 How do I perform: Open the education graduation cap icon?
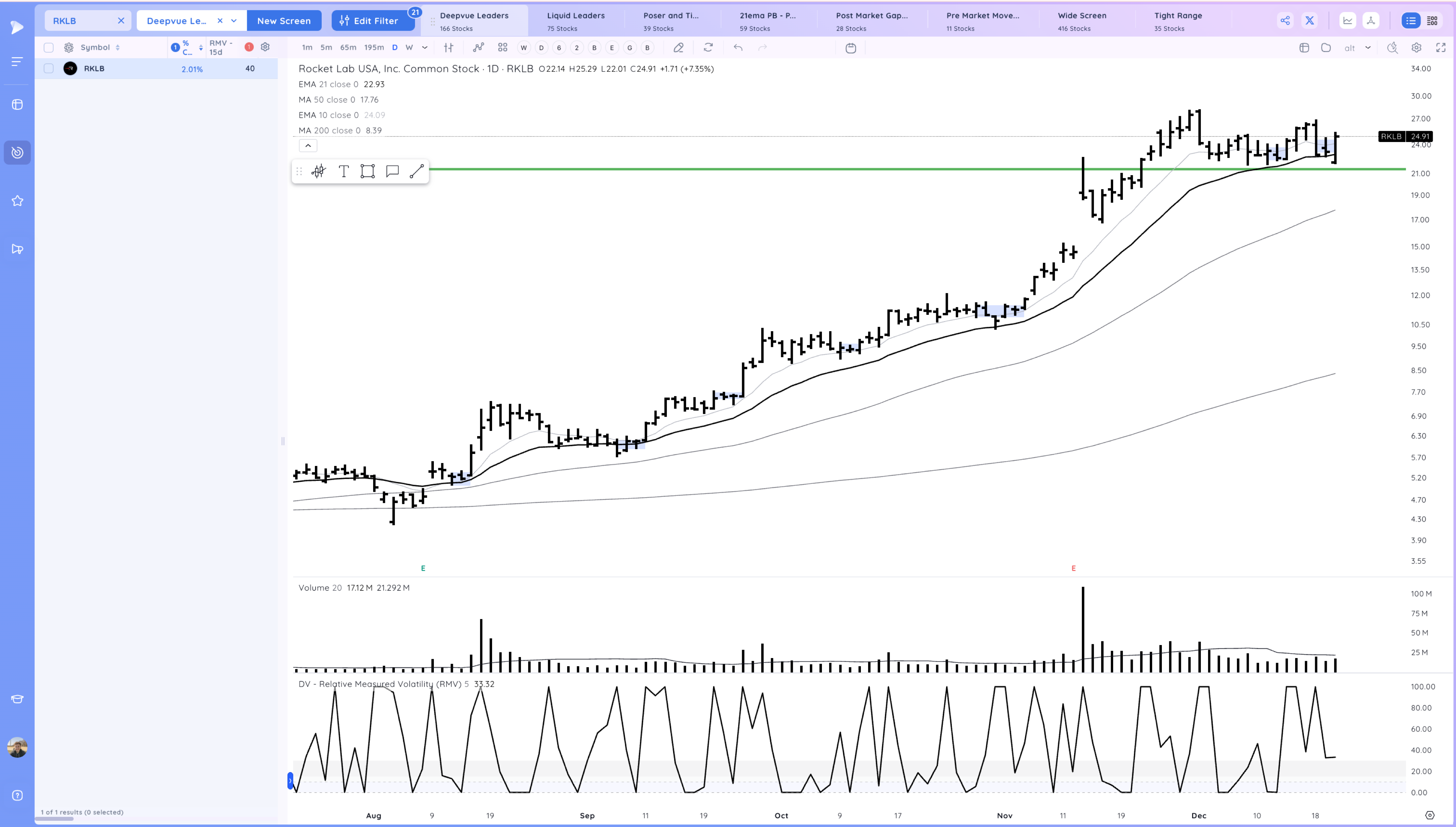pos(17,699)
